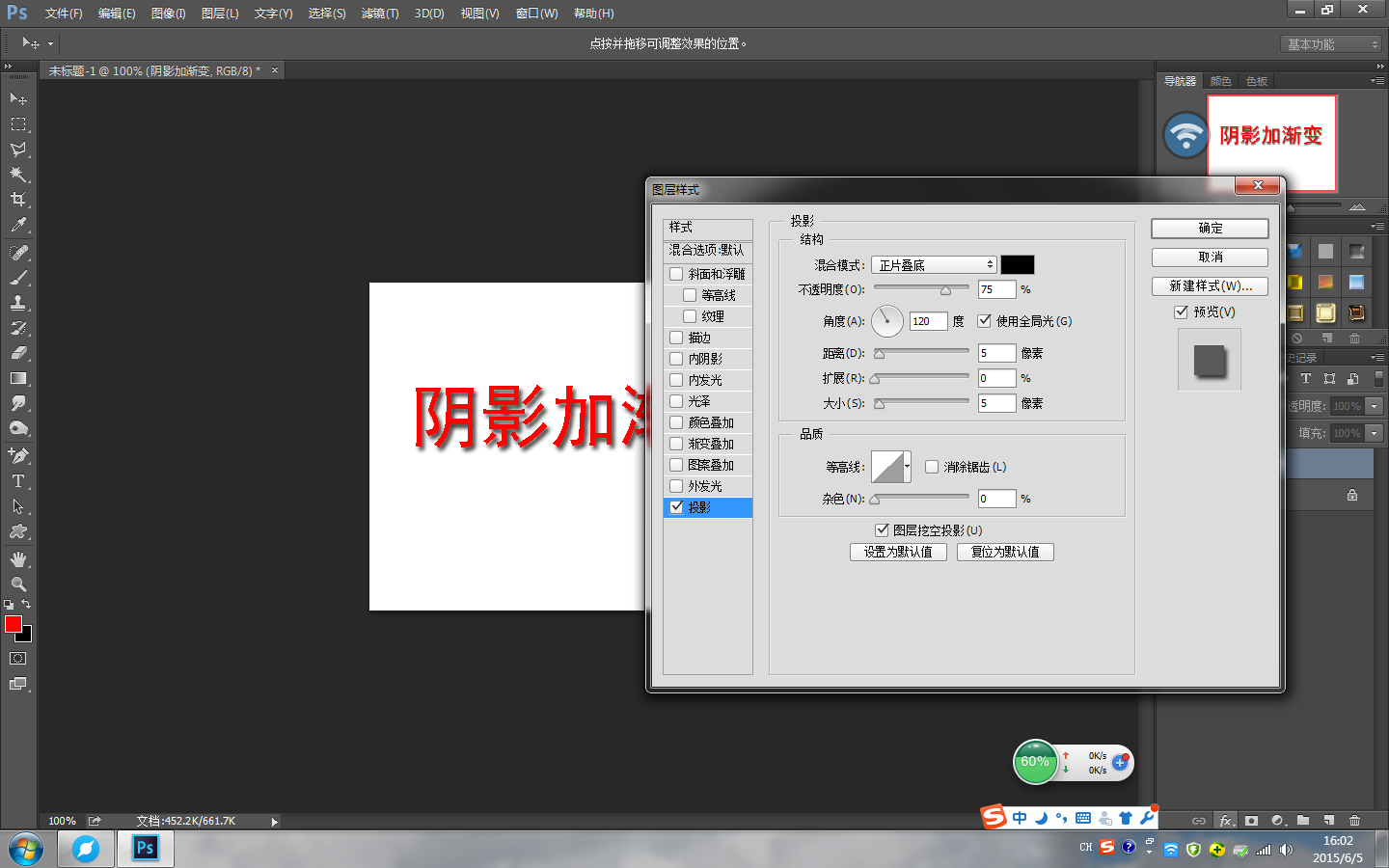Select the Eraser tool
Screen dimensions: 1389x868
click(18, 353)
